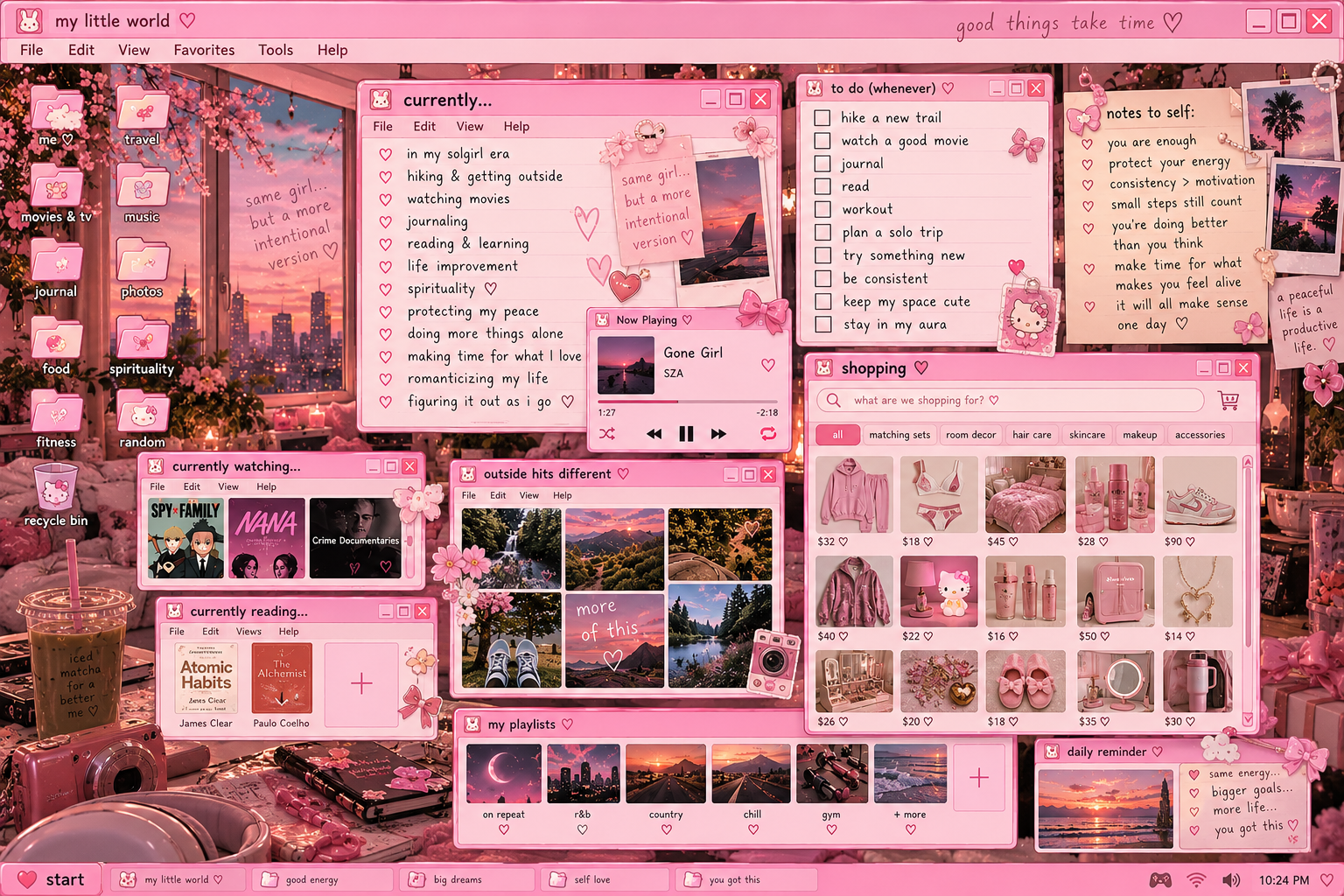The width and height of the screenshot is (1344, 896).
Task: Click the volume speaker tray icon
Action: (x=1231, y=879)
